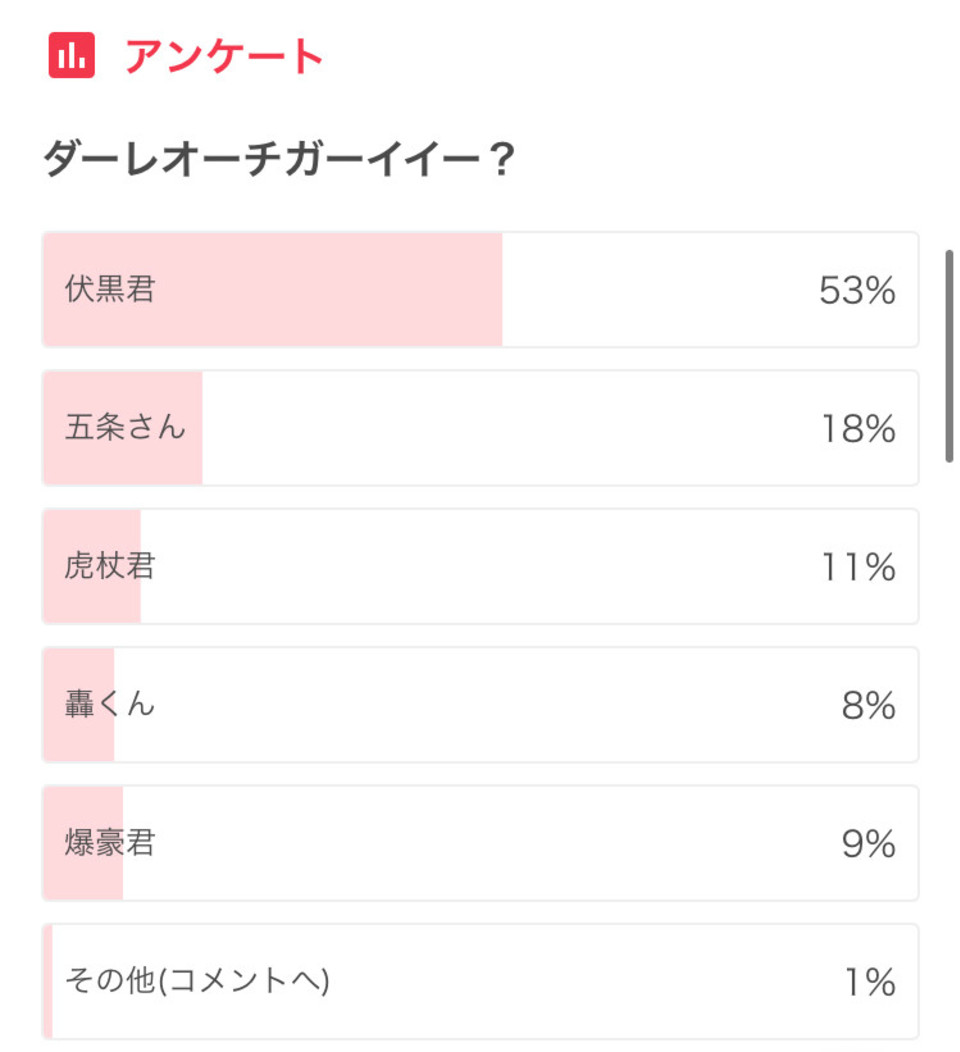Click the pink progress bar of 伏黒君

coord(273,290)
